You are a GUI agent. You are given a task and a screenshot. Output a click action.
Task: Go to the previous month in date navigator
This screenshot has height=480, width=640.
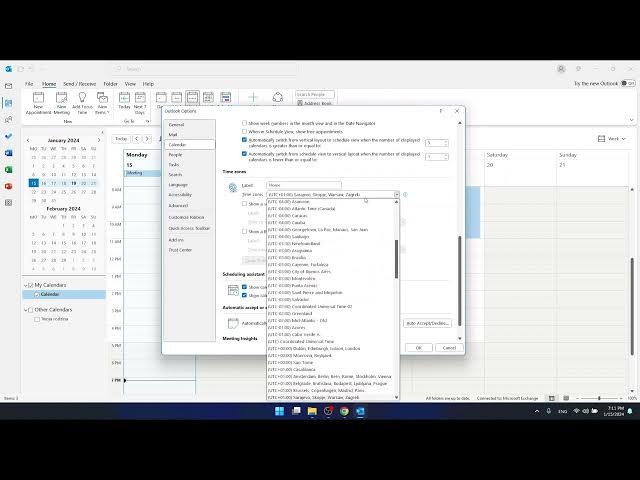pyautogui.click(x=28, y=140)
